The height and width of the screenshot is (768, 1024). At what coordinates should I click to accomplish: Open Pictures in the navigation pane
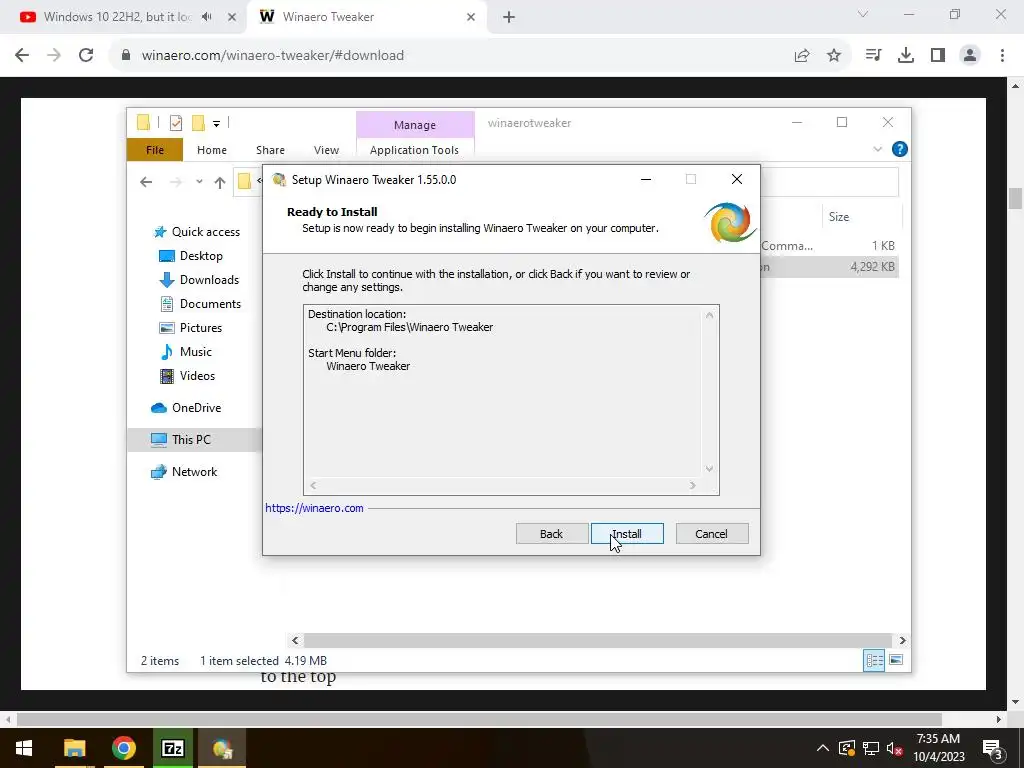point(191,328)
